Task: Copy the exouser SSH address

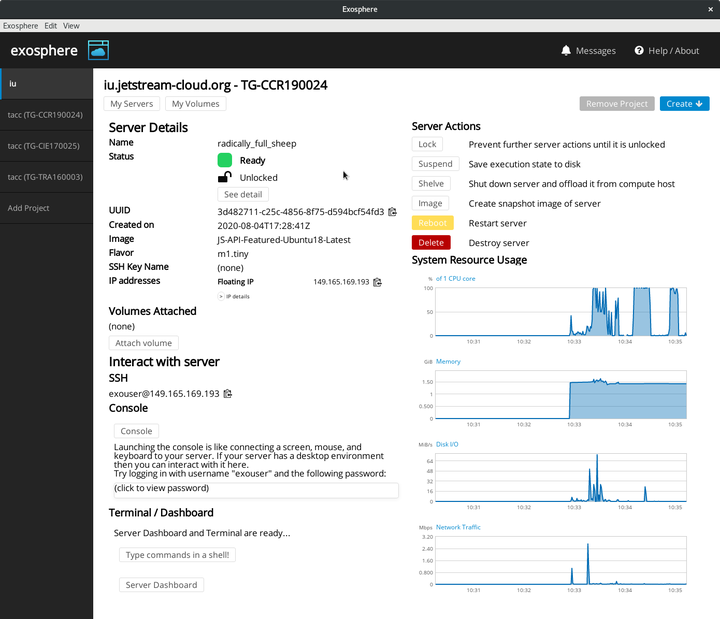Action: (228, 394)
